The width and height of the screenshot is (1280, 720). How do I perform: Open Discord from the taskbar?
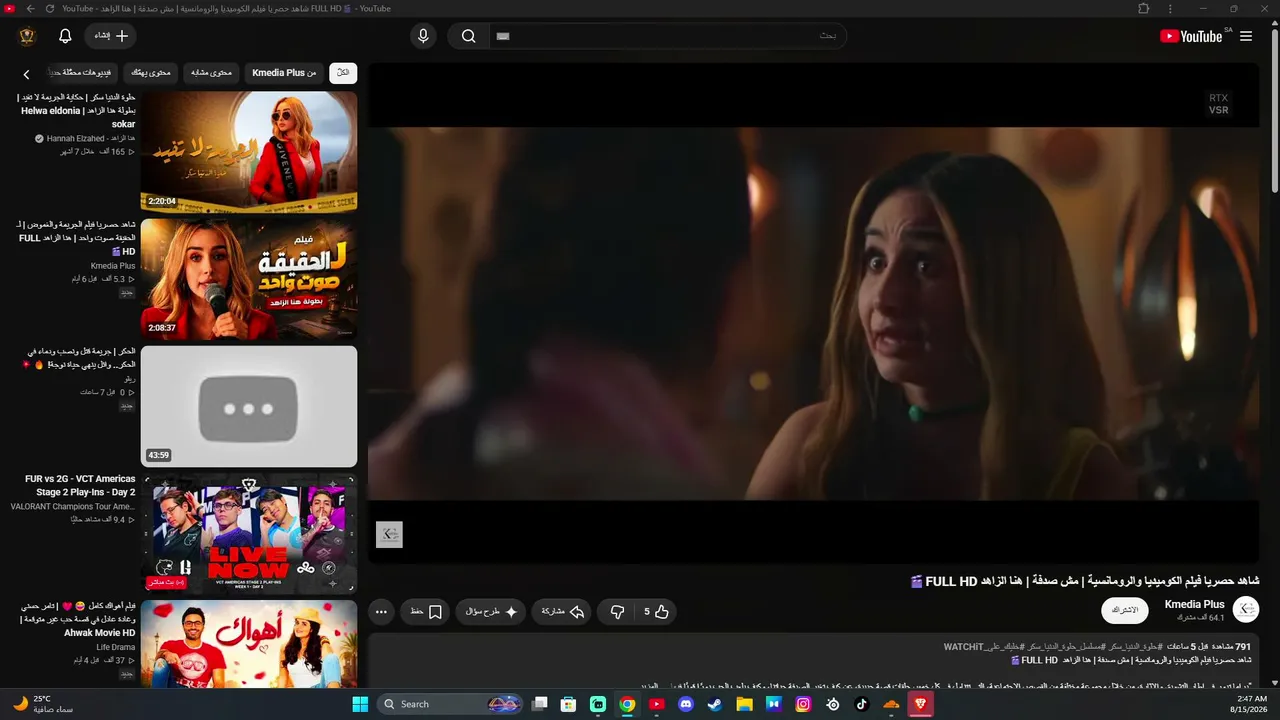click(x=686, y=704)
